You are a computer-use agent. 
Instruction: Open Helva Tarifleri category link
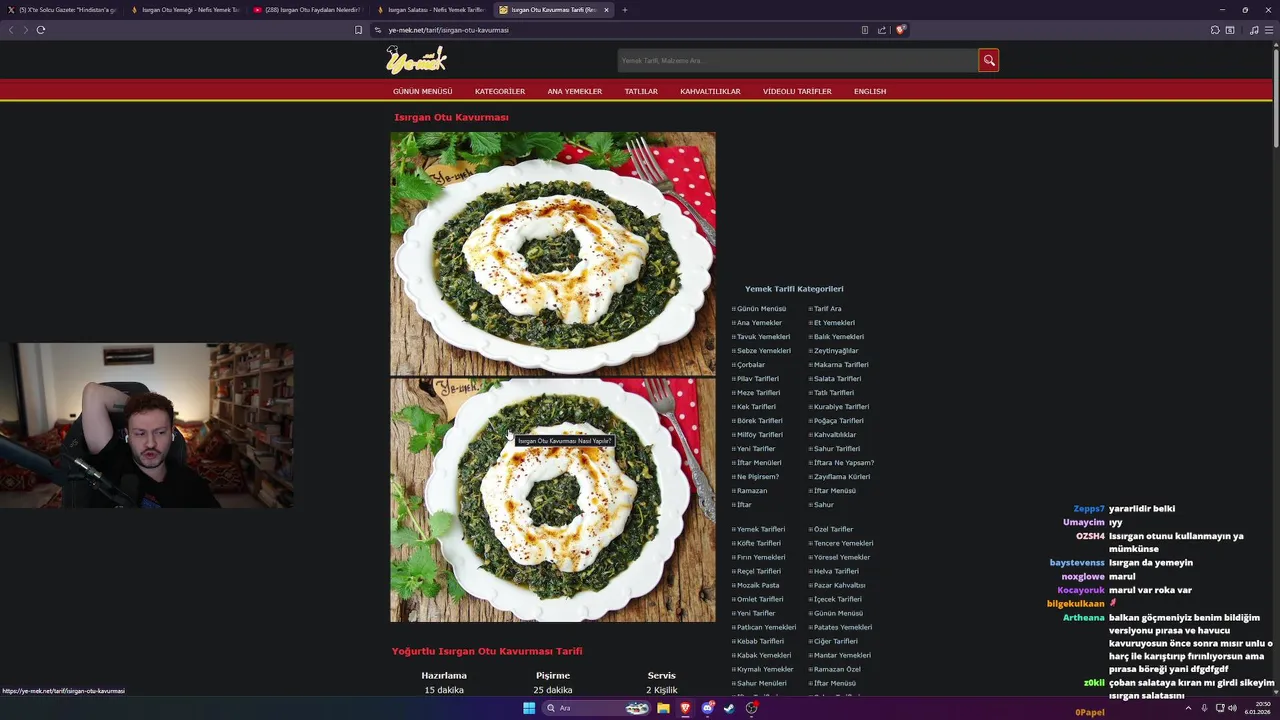coord(836,571)
